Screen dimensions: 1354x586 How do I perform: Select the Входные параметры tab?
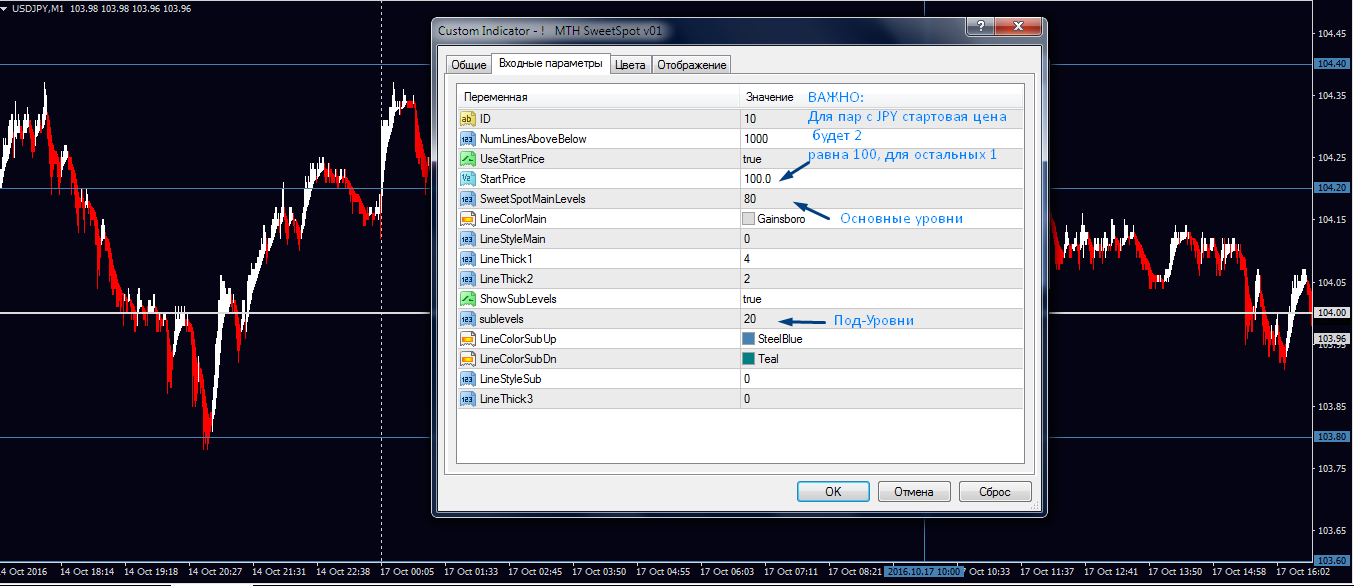[551, 63]
